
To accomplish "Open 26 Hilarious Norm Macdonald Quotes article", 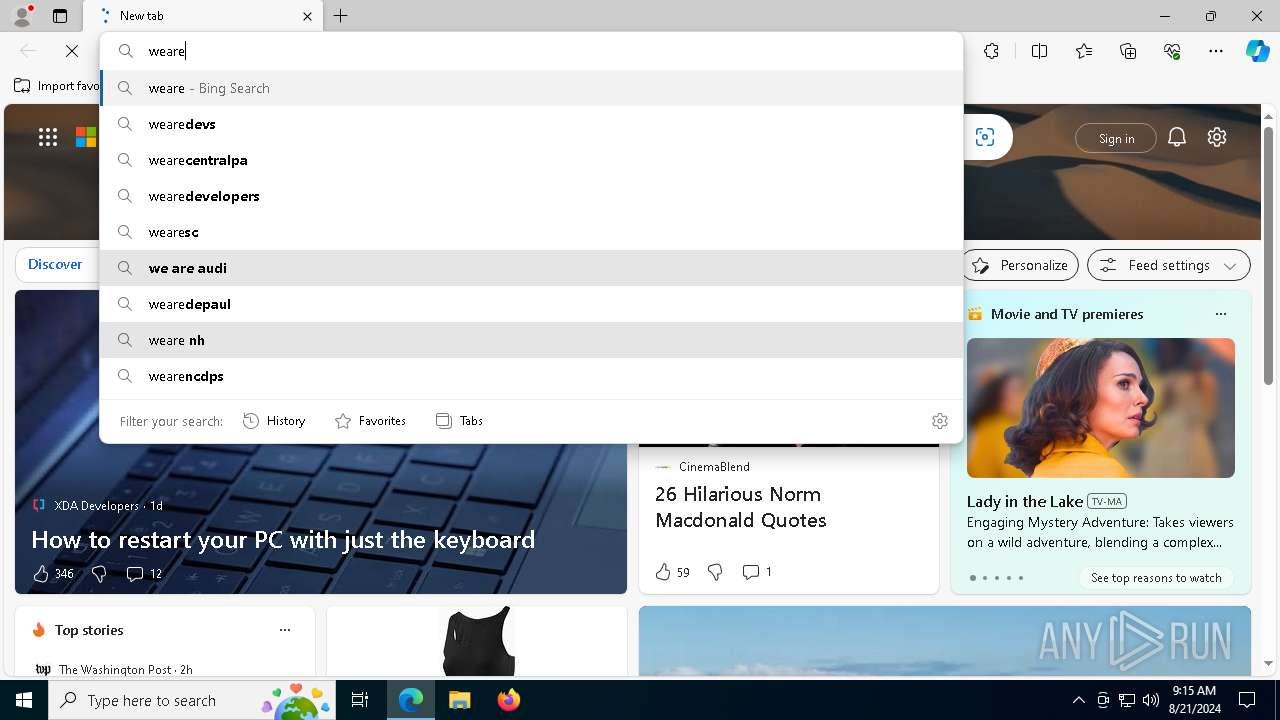I will [741, 507].
